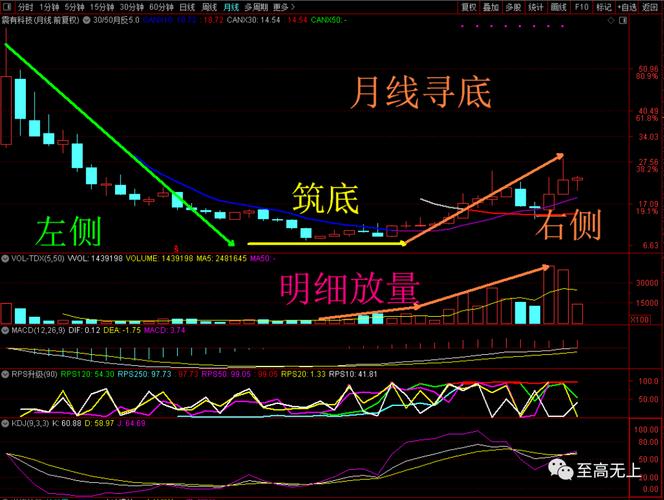Click the MACD(12,26,9) indicator name

click(x=38, y=330)
